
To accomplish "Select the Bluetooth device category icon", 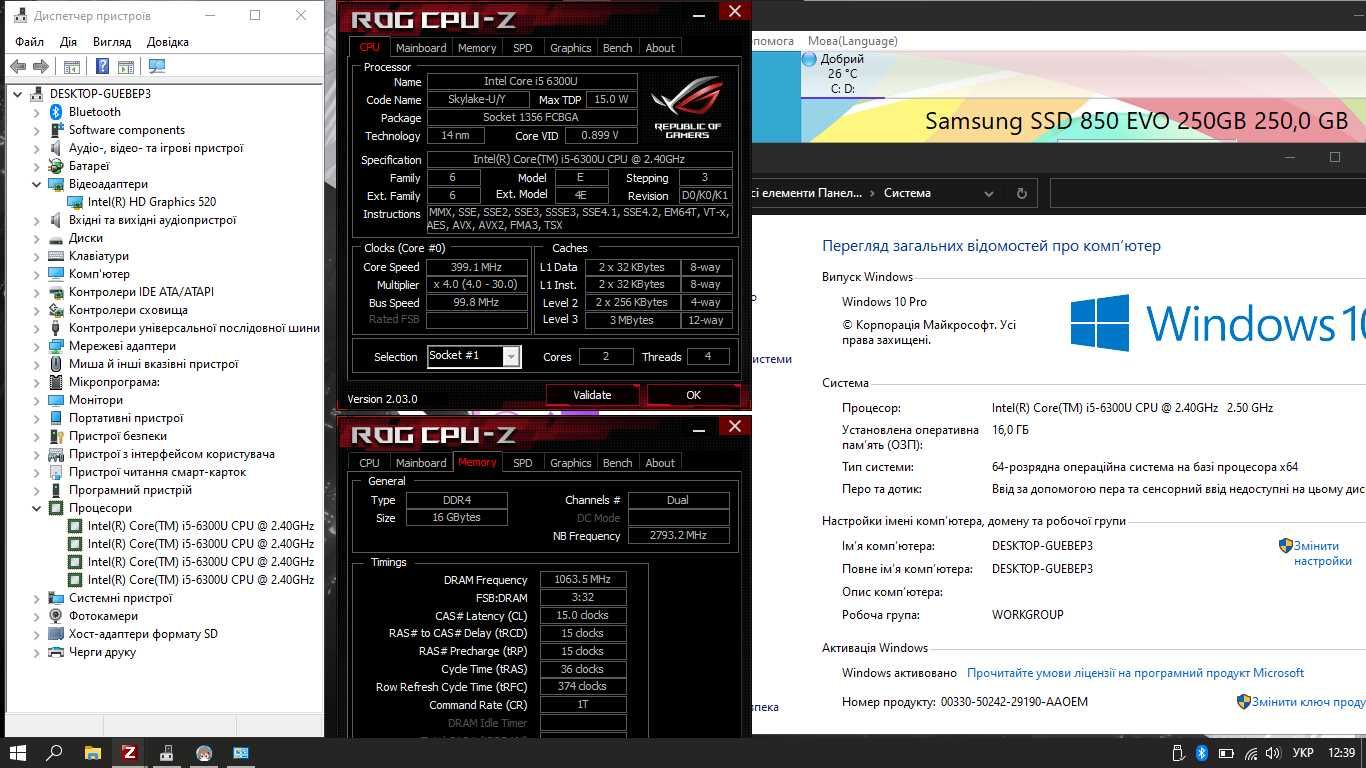I will [x=56, y=112].
